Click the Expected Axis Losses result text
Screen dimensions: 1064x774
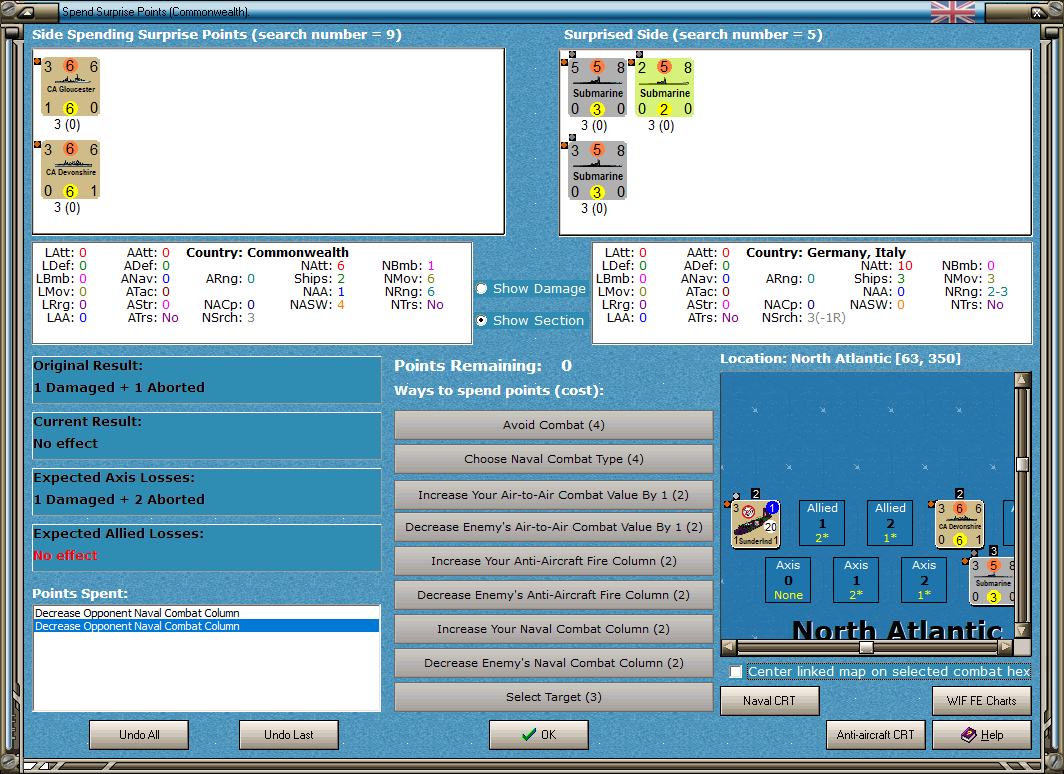pyautogui.click(x=119, y=499)
